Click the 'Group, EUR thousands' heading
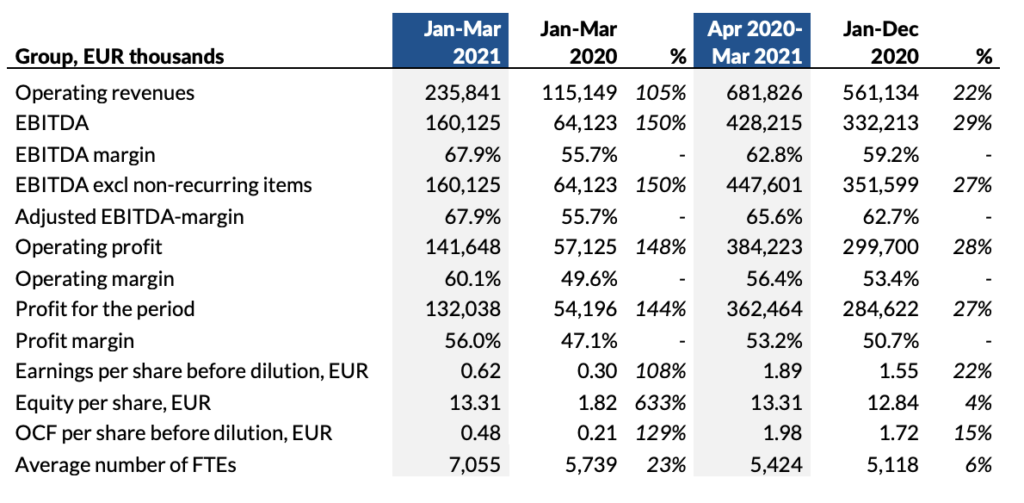Viewport: 1024px width, 503px height. (x=119, y=57)
